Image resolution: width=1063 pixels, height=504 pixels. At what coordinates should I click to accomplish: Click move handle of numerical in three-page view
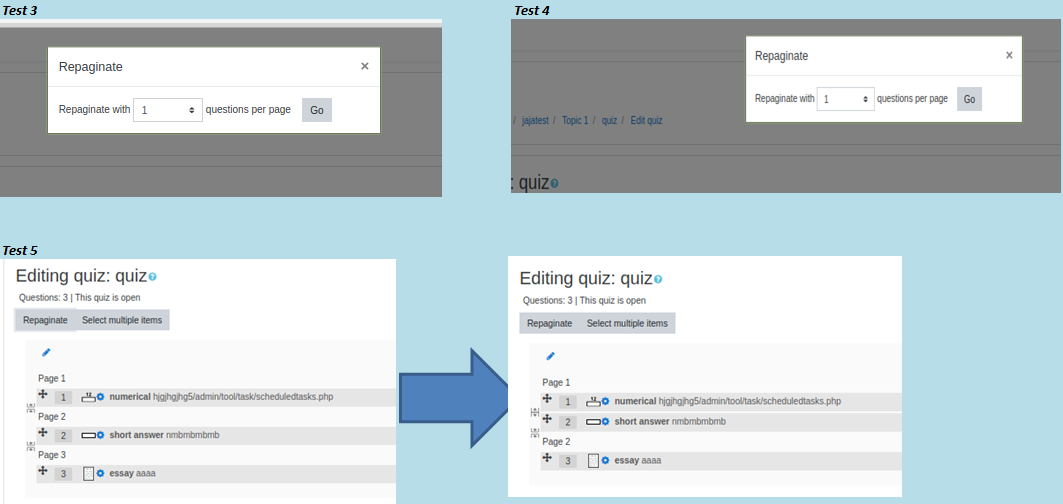click(x=43, y=395)
